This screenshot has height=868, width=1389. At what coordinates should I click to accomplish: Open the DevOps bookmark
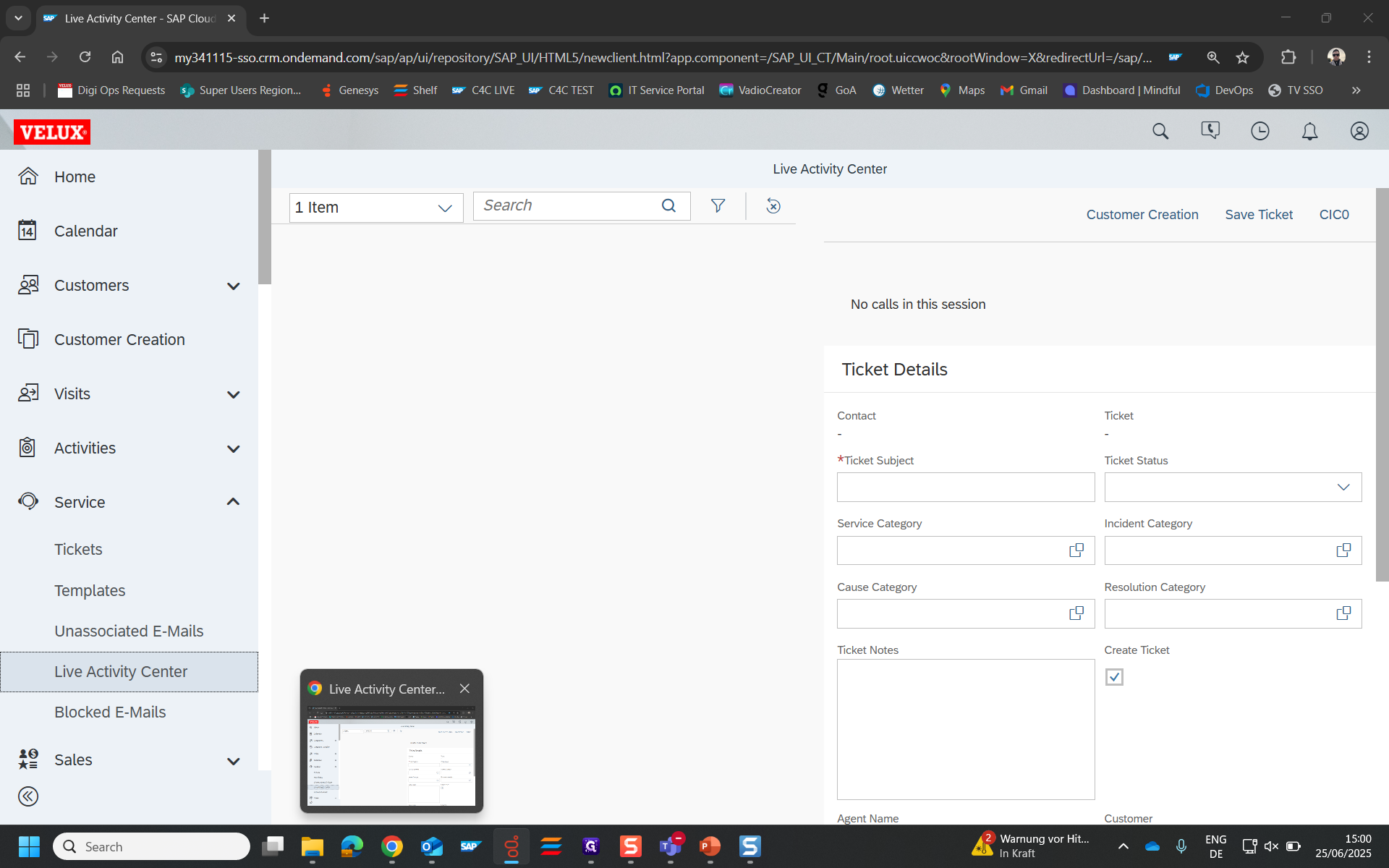[1224, 90]
